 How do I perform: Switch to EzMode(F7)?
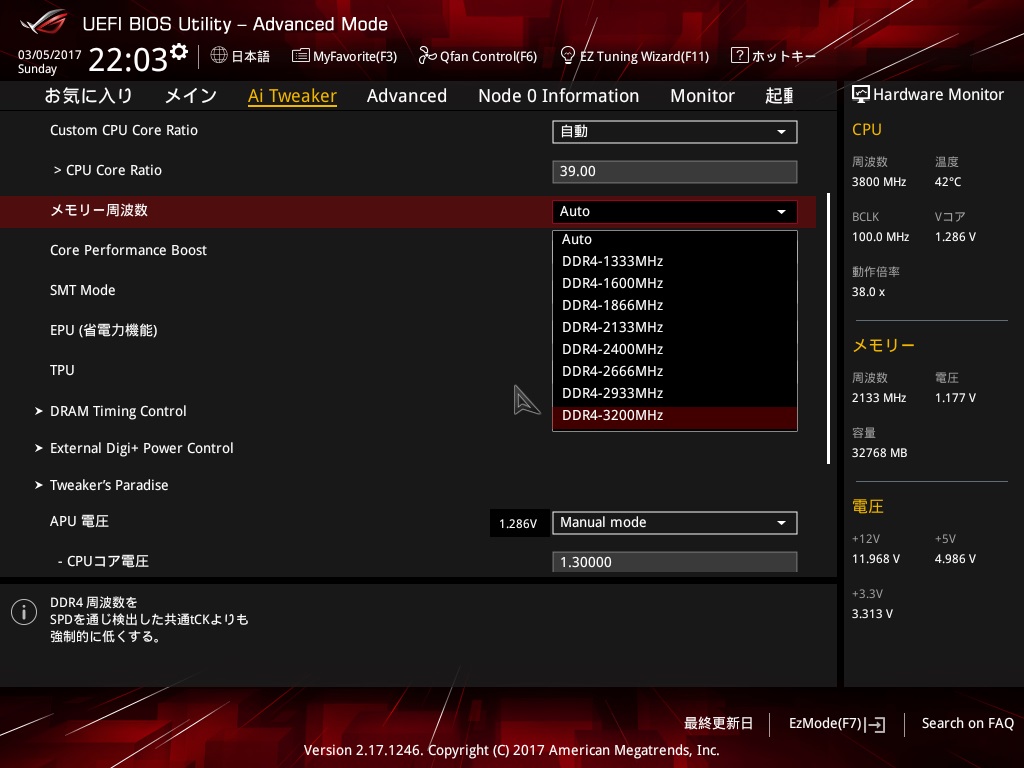point(837,724)
